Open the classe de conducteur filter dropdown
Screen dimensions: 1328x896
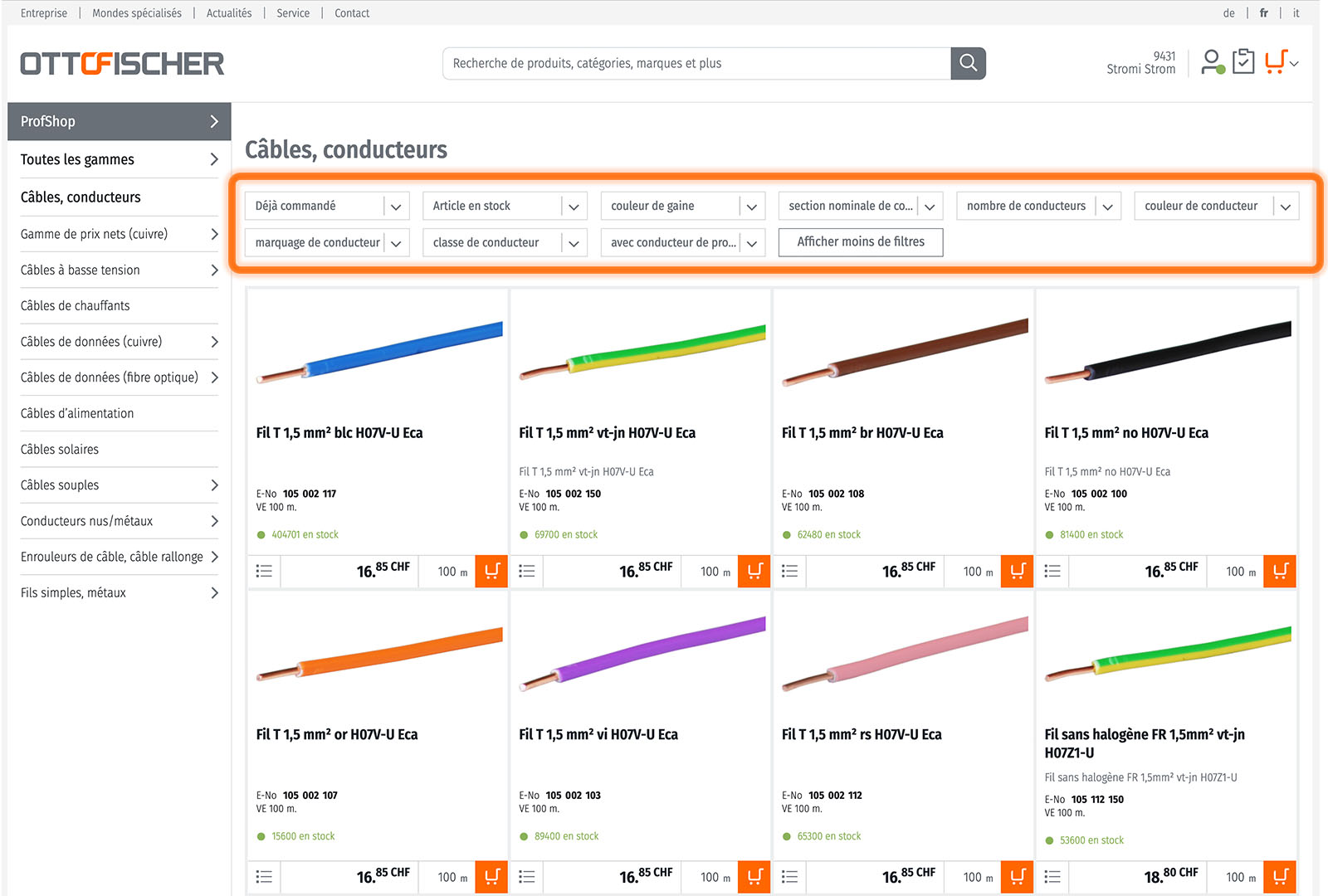pyautogui.click(x=505, y=242)
